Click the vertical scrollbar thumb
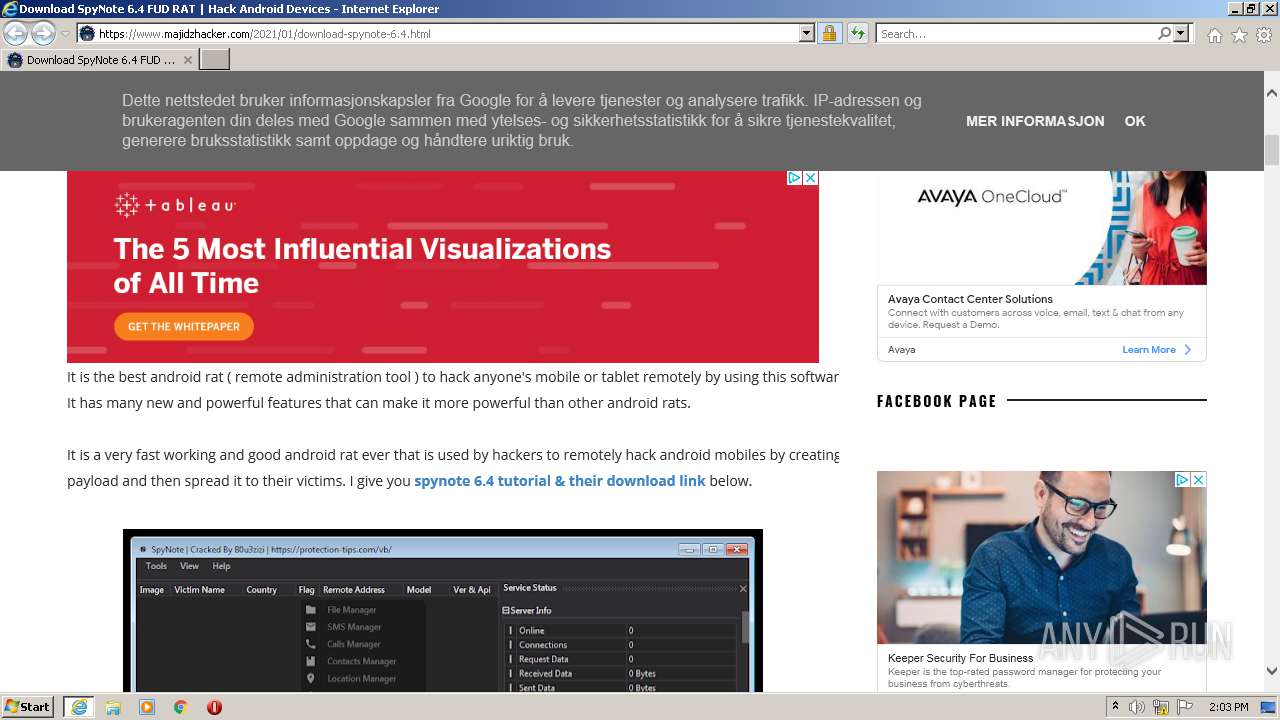 click(1272, 150)
